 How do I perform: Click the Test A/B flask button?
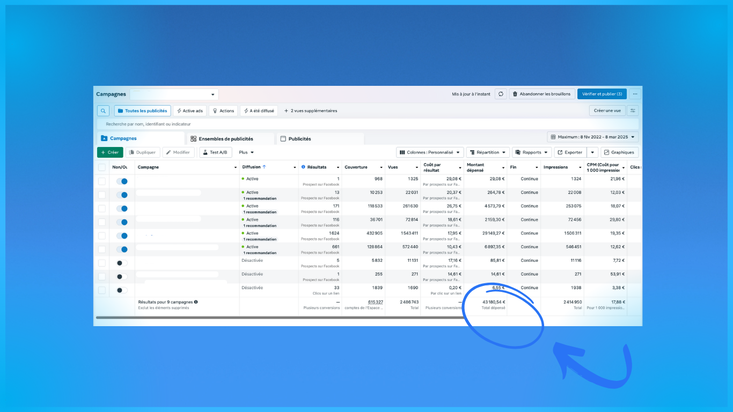click(215, 152)
